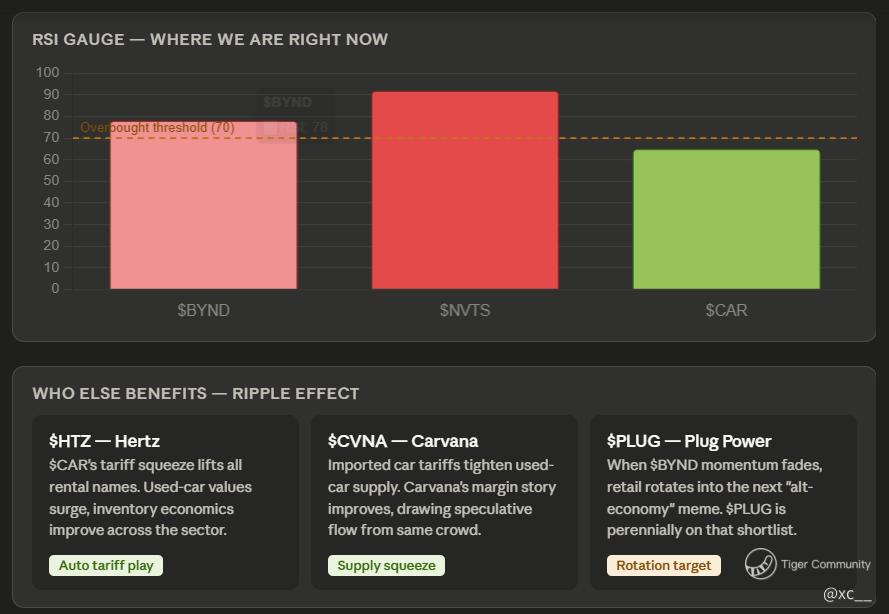
Task: Click the $CAR green bar
Action: coord(726,219)
